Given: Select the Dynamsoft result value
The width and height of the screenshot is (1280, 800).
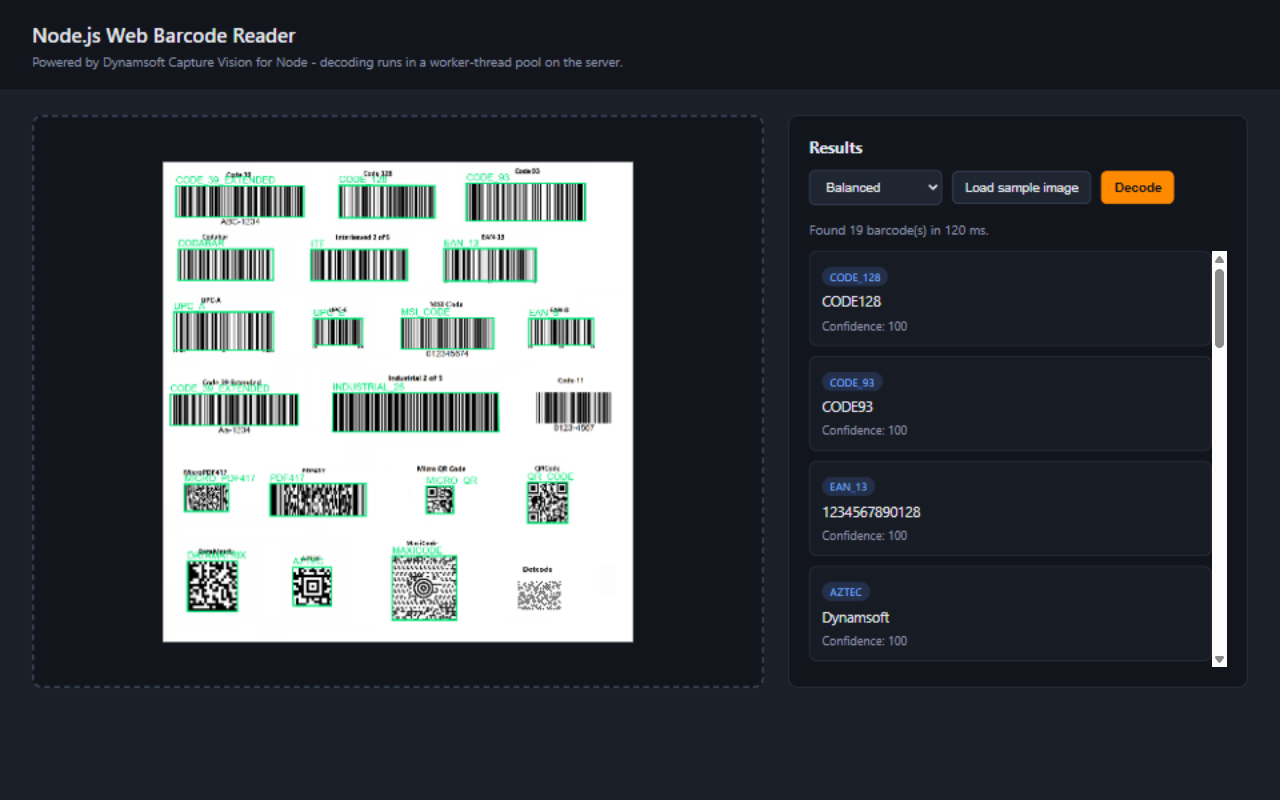Looking at the screenshot, I should click(855, 617).
